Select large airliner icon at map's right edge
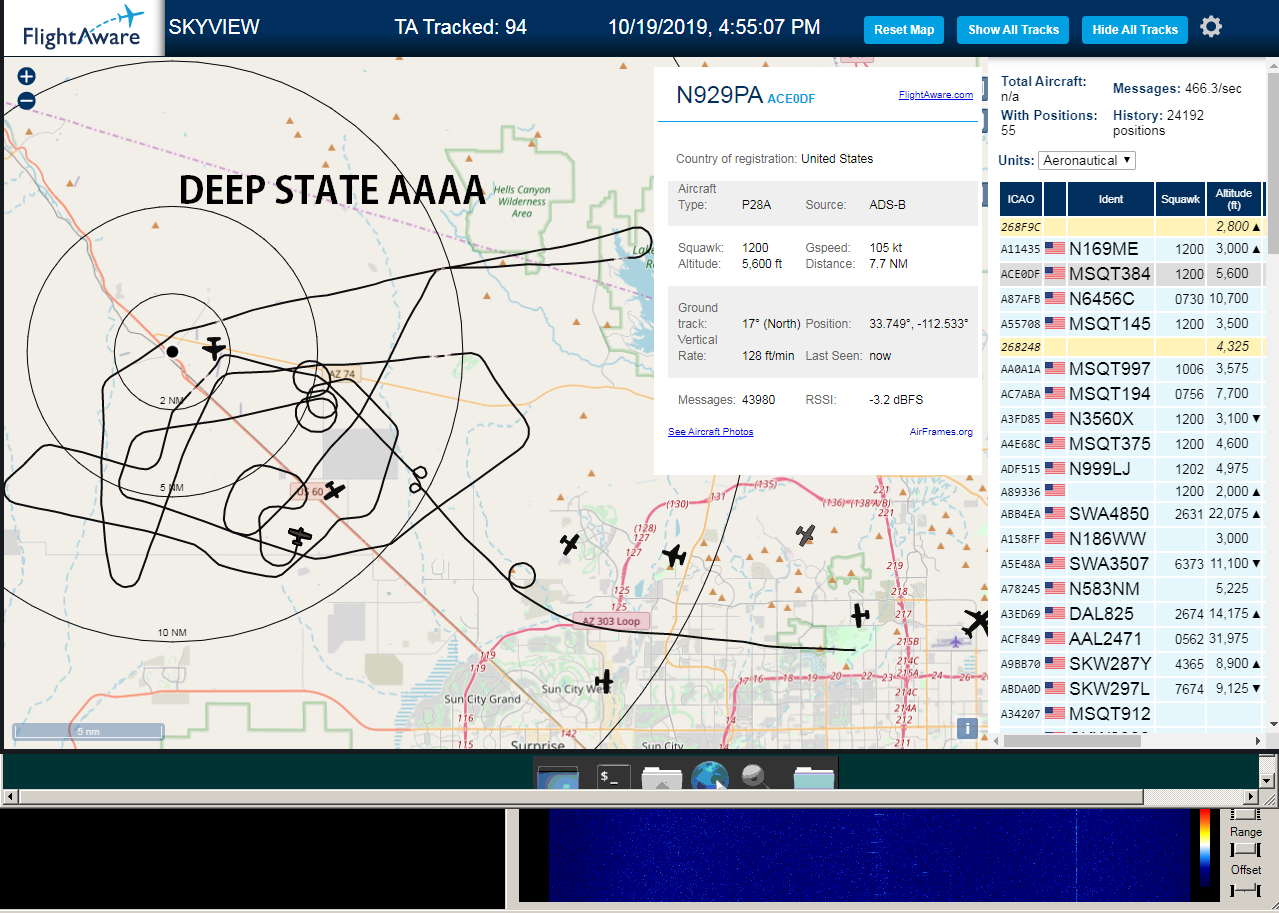Viewport: 1279px width, 913px height. (977, 622)
